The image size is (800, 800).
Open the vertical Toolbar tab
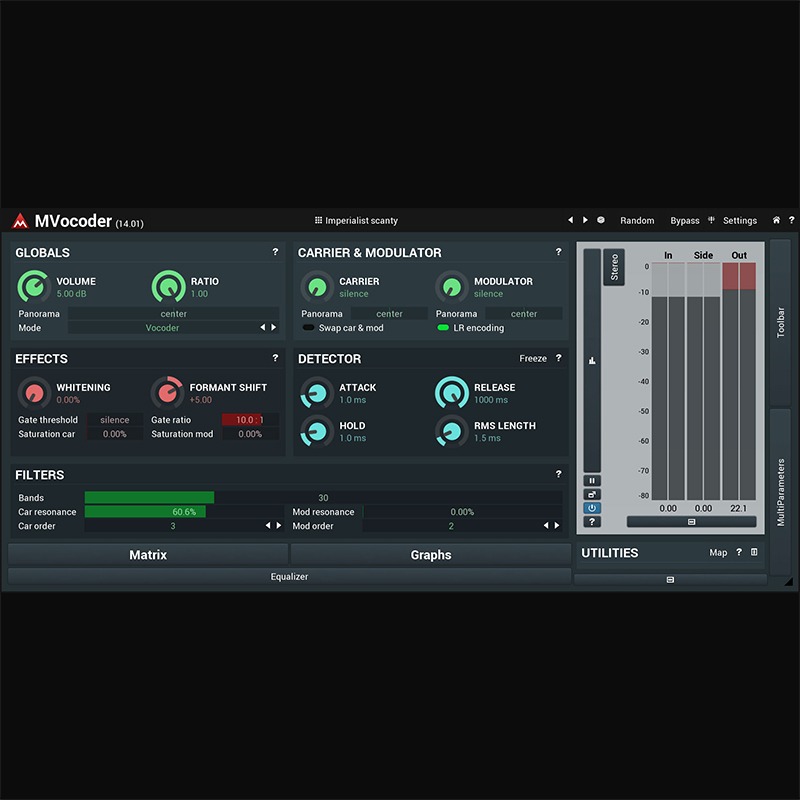[x=780, y=322]
